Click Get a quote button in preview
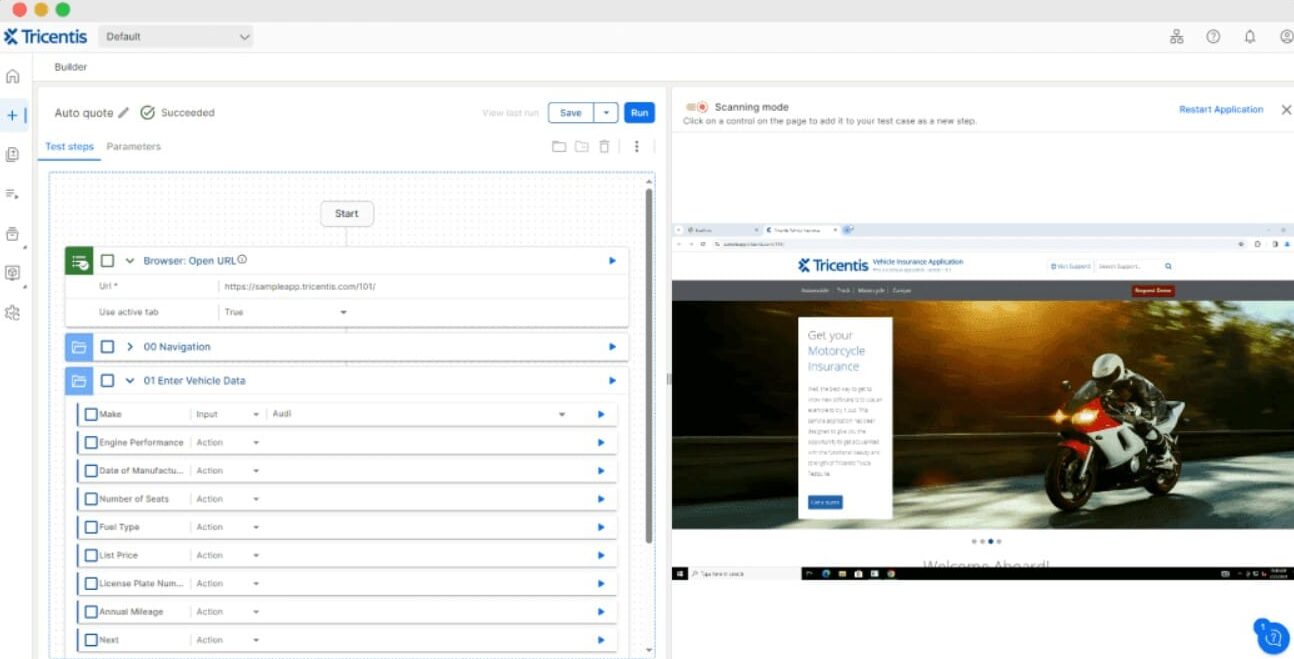 click(825, 502)
